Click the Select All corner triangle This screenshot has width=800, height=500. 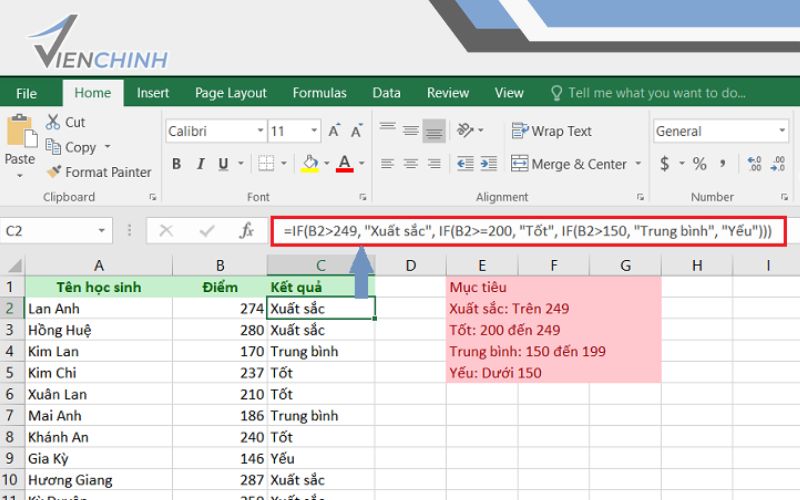(x=15, y=265)
